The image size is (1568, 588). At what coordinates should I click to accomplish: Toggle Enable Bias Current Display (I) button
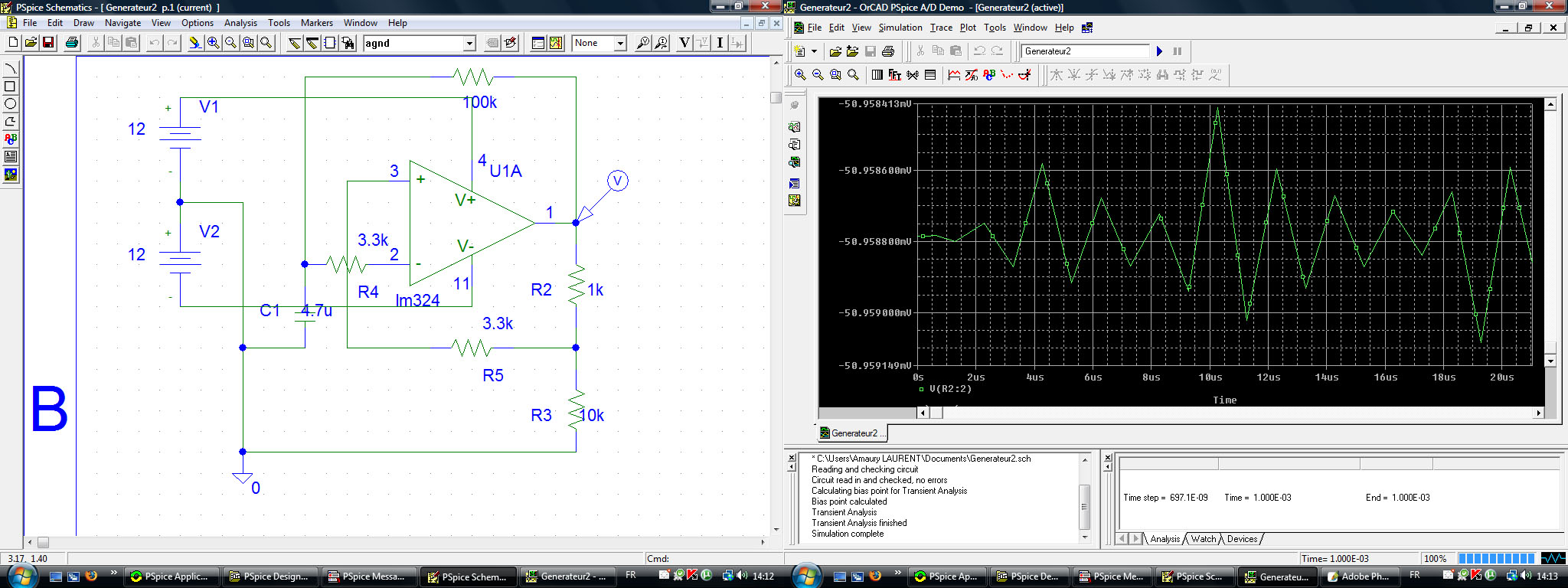pyautogui.click(x=720, y=44)
